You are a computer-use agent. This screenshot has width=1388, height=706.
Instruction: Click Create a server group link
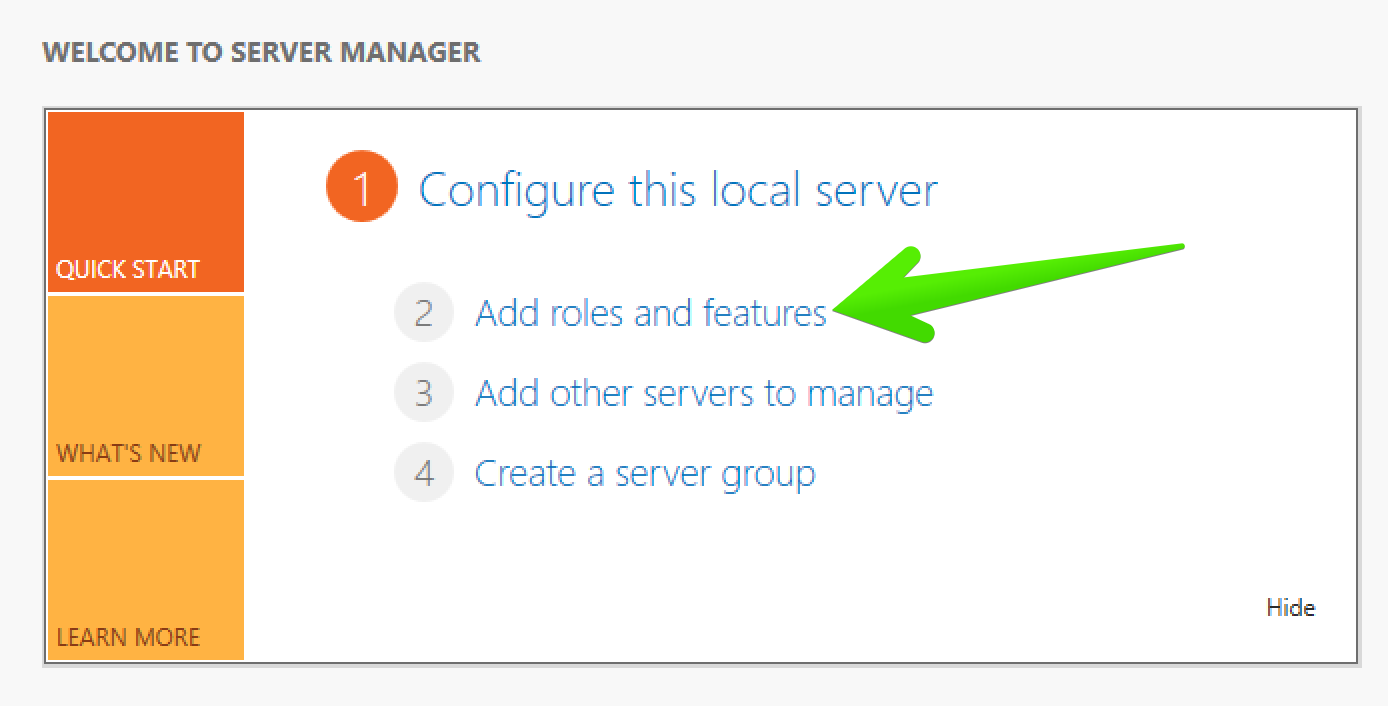pos(645,474)
